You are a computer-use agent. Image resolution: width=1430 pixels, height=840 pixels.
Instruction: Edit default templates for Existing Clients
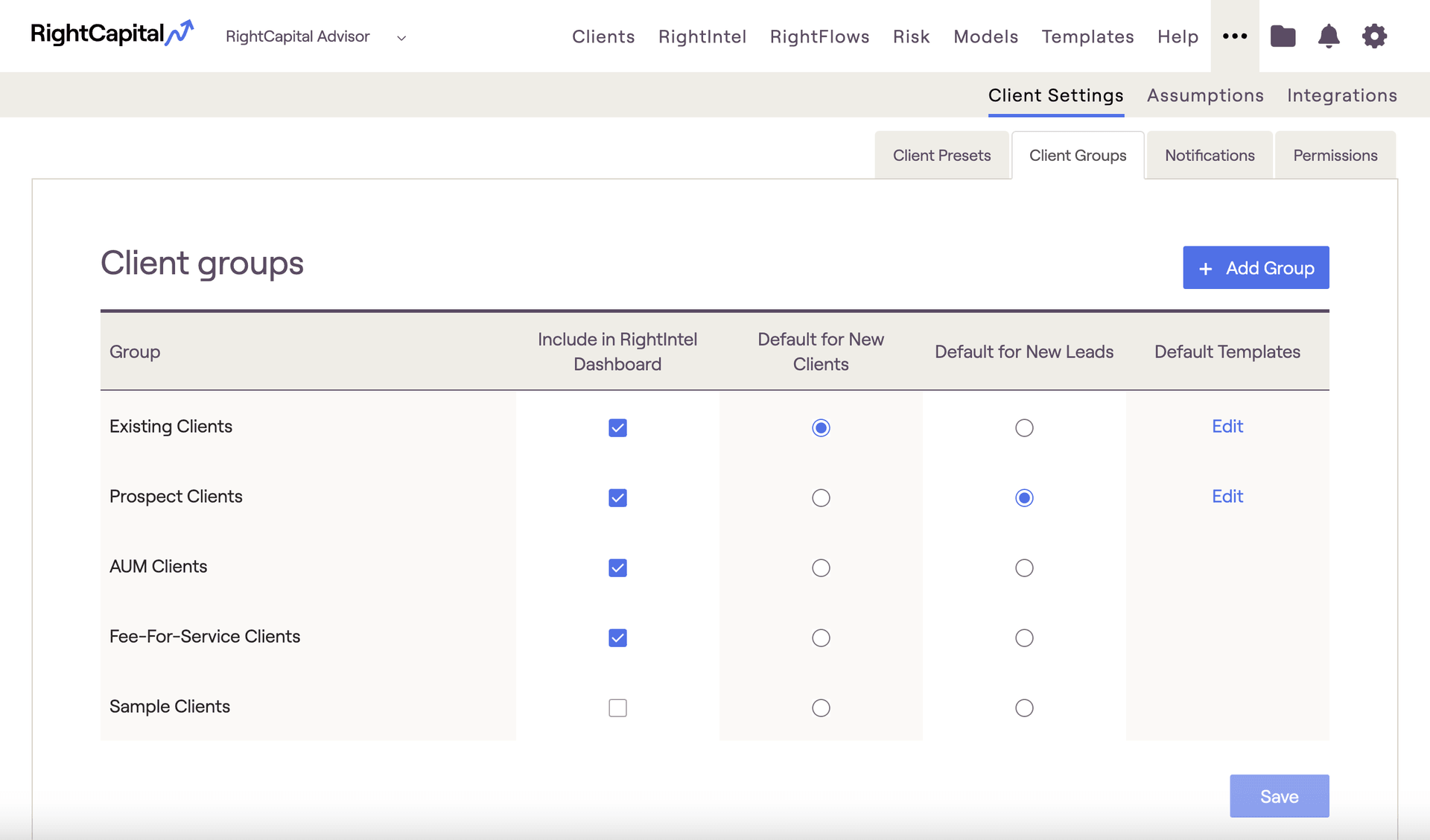tap(1227, 426)
